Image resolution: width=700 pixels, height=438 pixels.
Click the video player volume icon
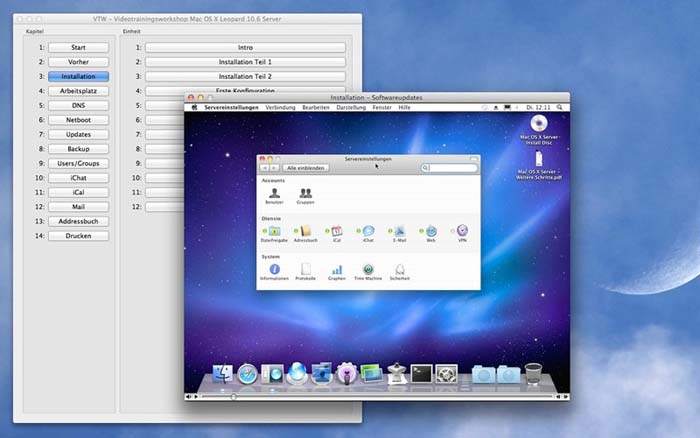(188, 396)
